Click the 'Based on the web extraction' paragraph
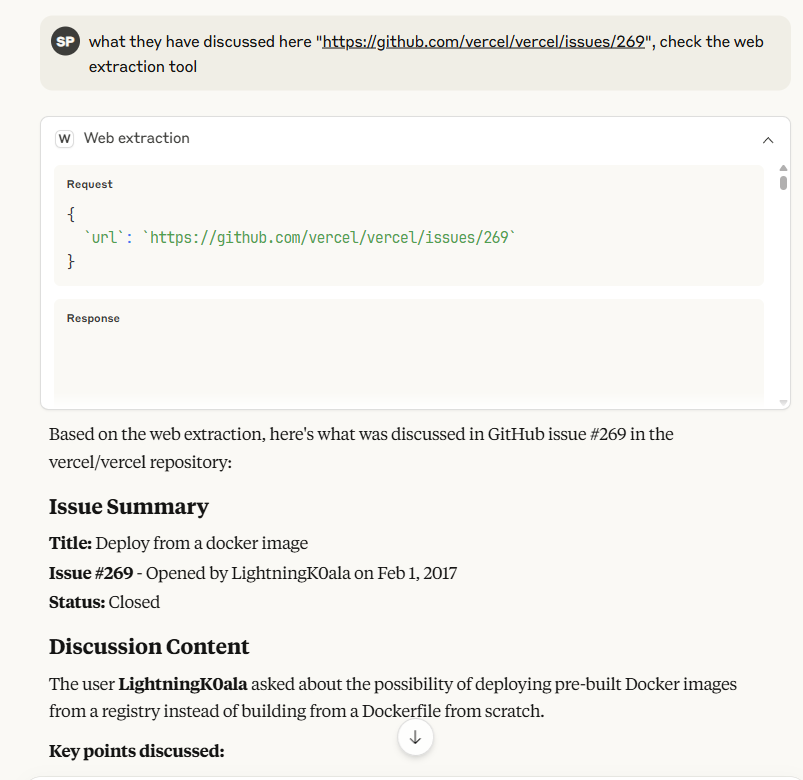This screenshot has width=803, height=780. (x=361, y=448)
